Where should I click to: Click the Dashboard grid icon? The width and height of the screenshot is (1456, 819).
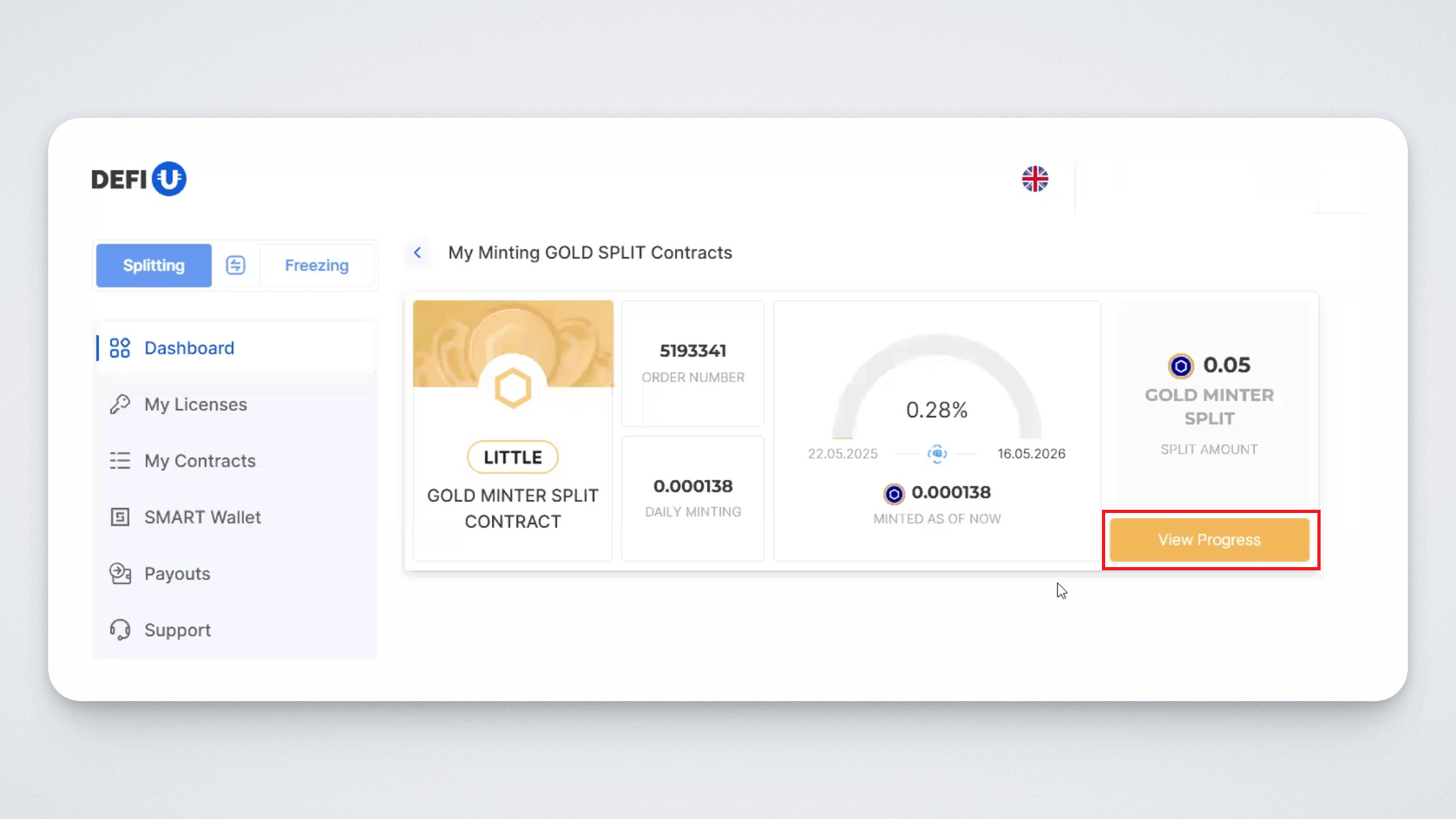[120, 348]
